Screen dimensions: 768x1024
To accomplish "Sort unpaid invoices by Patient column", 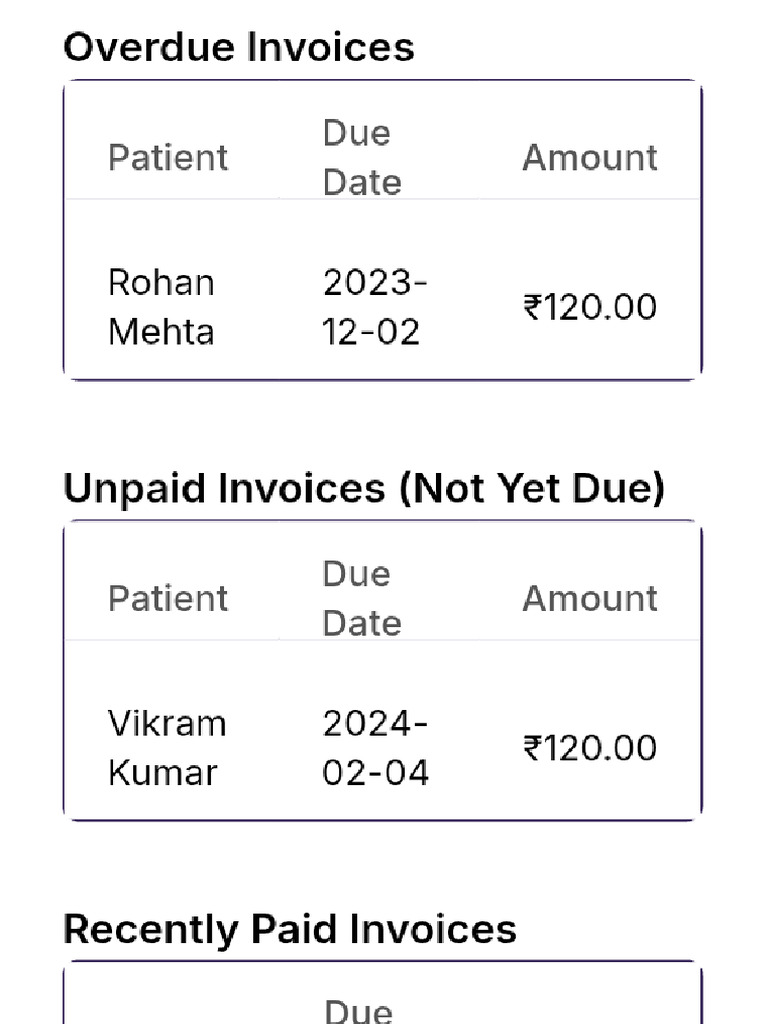I will point(168,599).
